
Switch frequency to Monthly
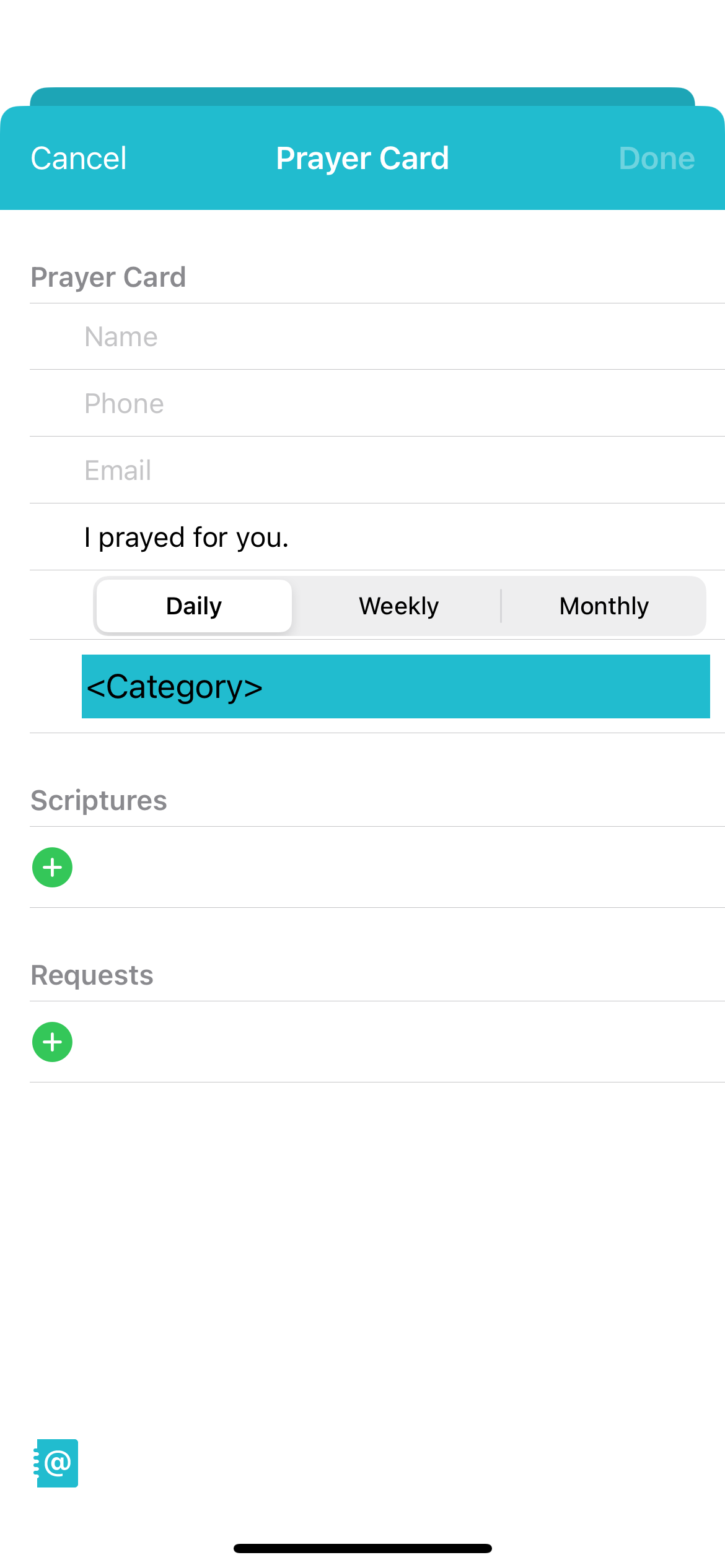pos(603,605)
